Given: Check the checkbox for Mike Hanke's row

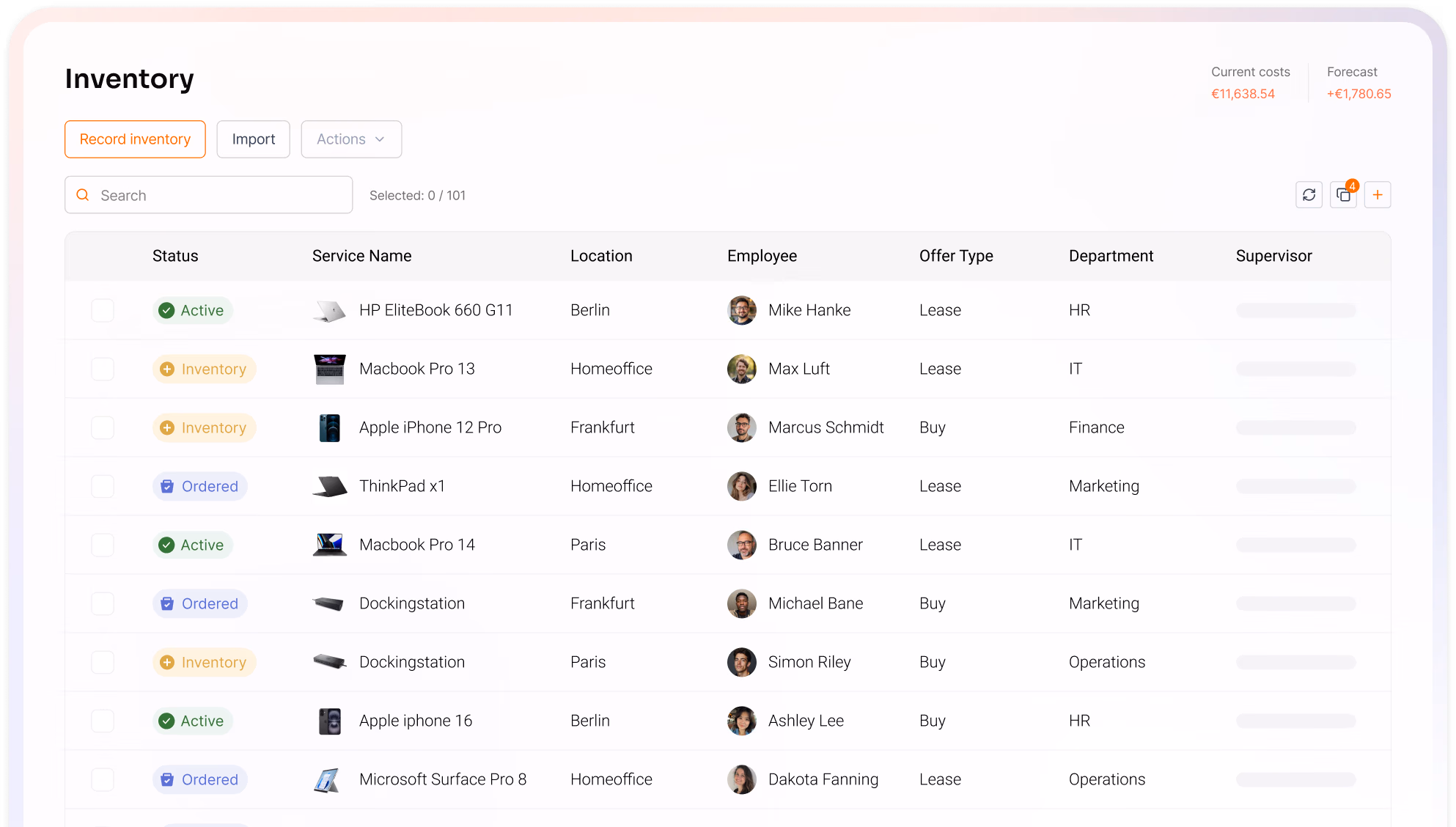Looking at the screenshot, I should 103,310.
